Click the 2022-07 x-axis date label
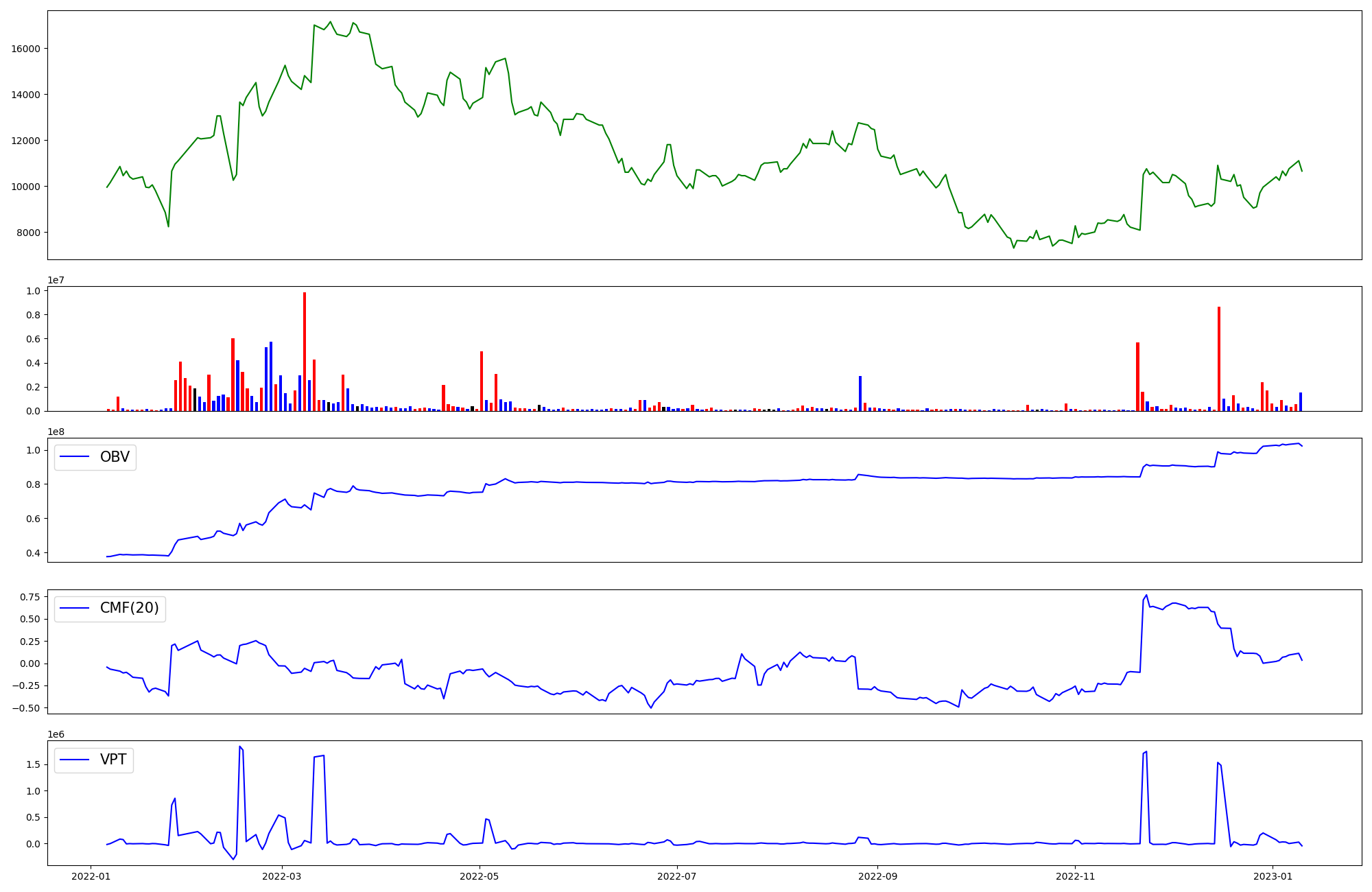The width and height of the screenshot is (1372, 892). (x=677, y=876)
